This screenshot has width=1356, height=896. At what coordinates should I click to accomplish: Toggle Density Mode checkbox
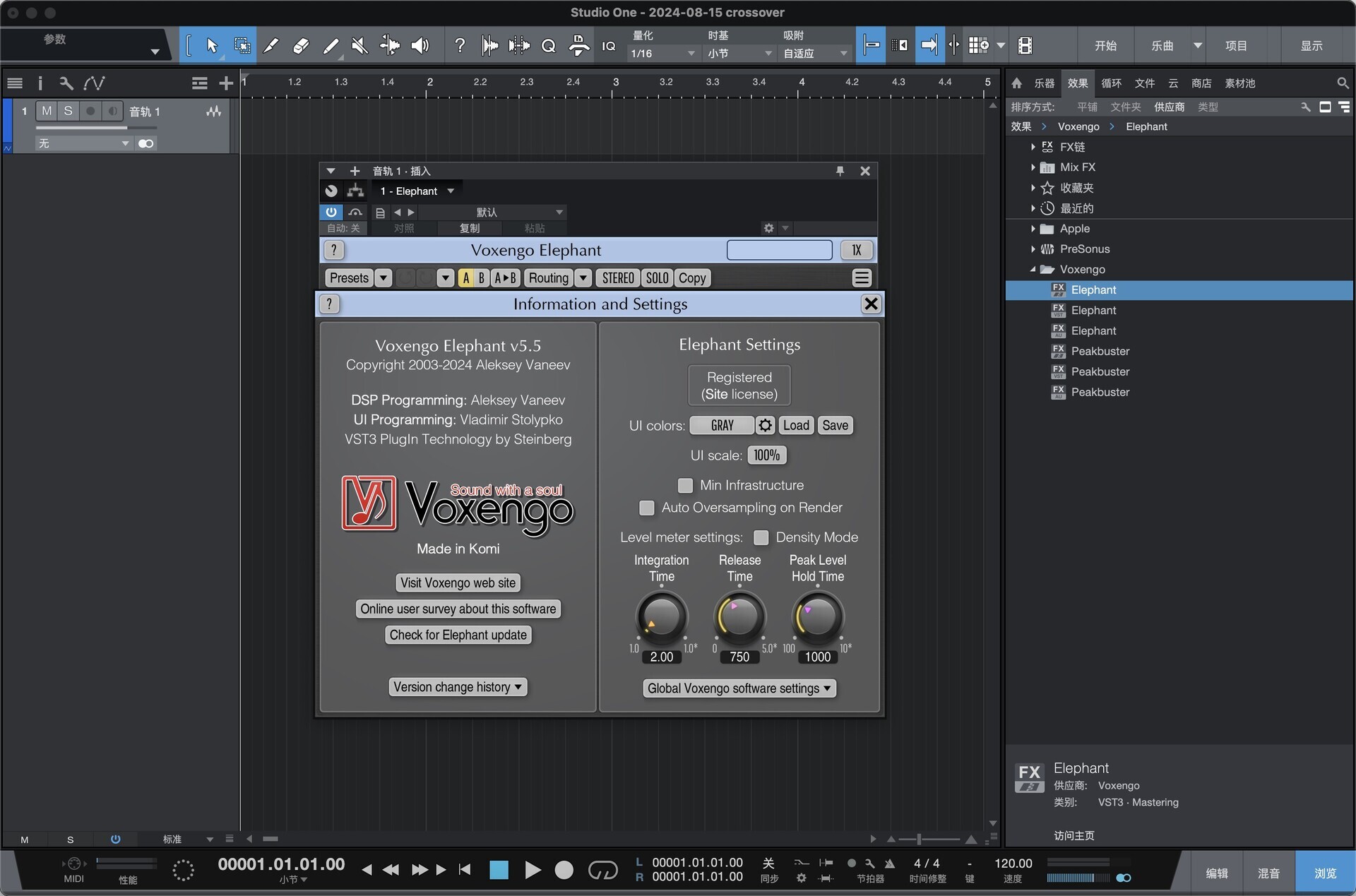click(761, 537)
